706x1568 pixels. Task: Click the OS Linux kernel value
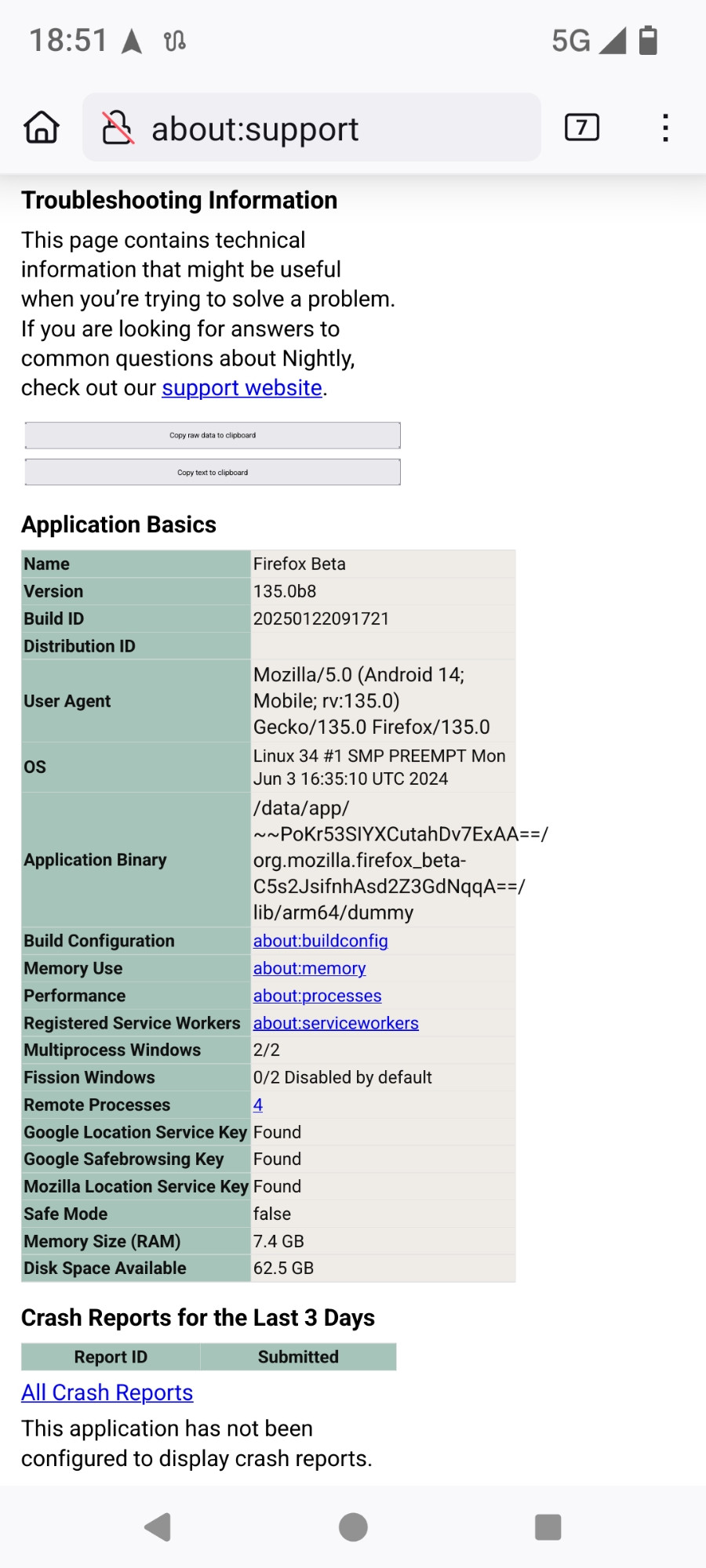click(x=379, y=767)
